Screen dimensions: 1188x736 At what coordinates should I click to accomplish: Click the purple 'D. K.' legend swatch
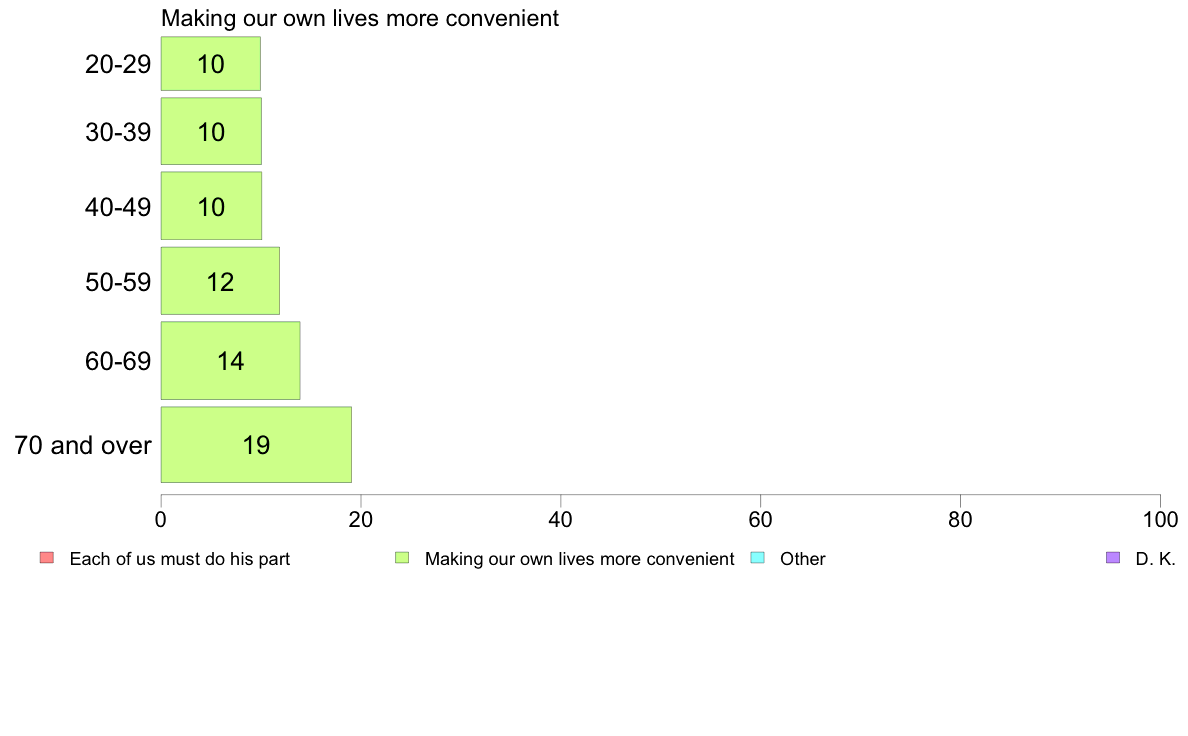pos(1112,558)
